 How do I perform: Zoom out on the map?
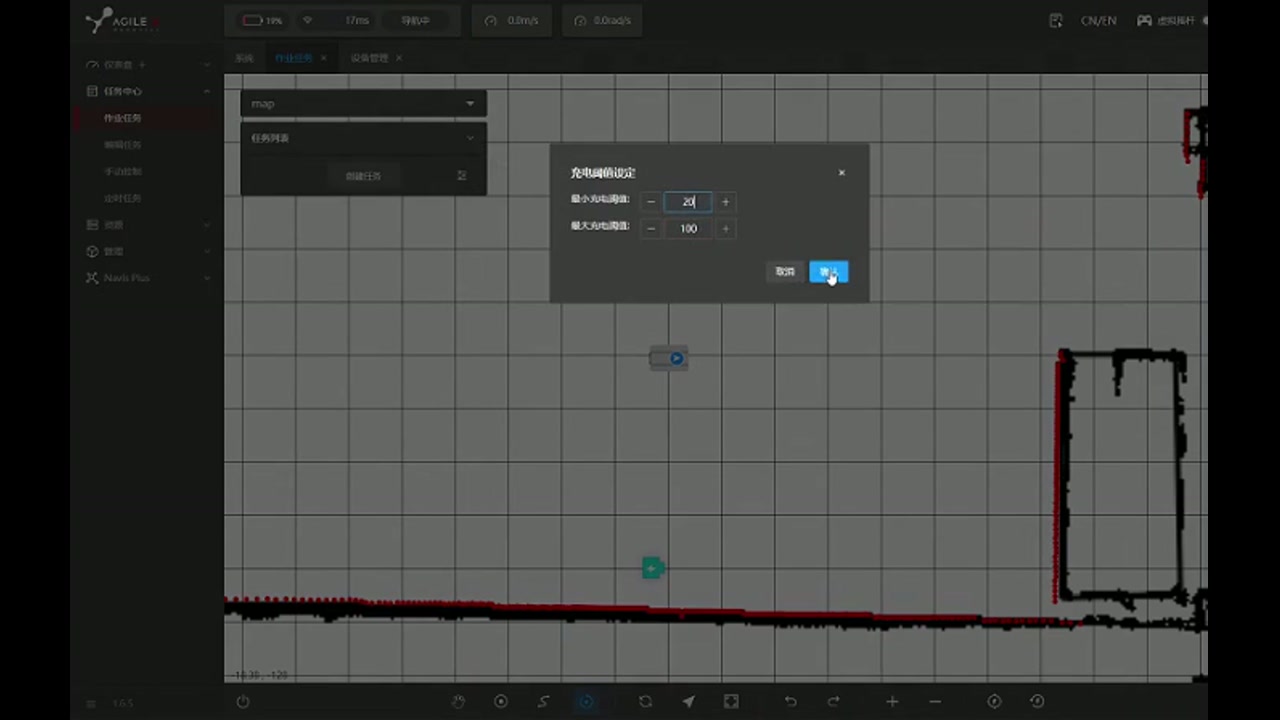tap(935, 702)
